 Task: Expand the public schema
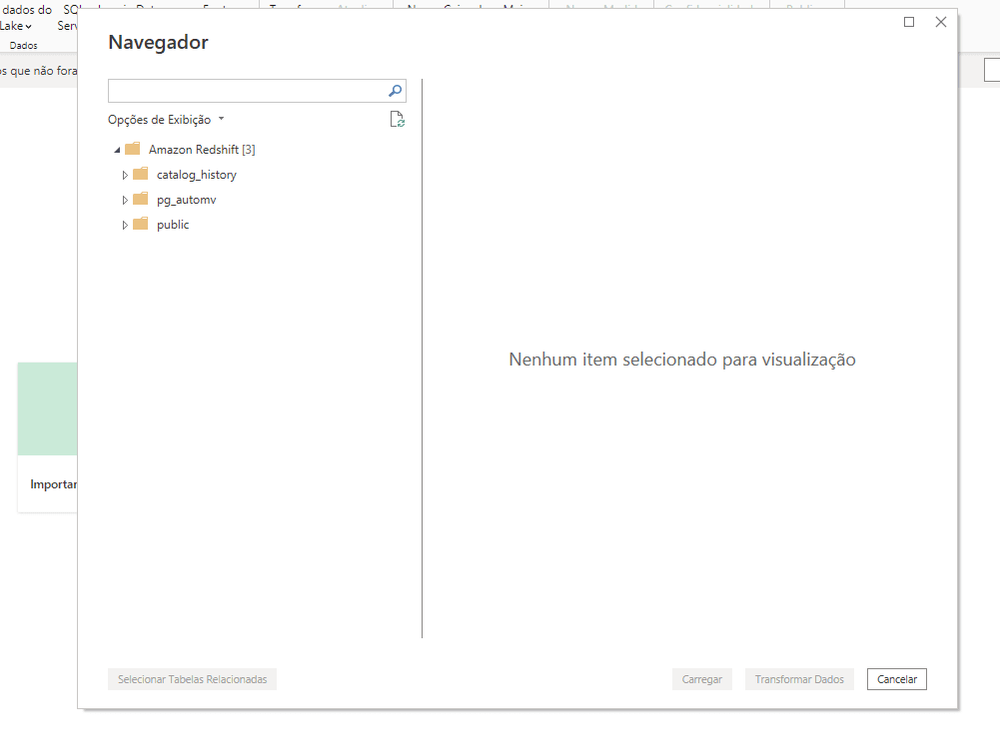125,223
